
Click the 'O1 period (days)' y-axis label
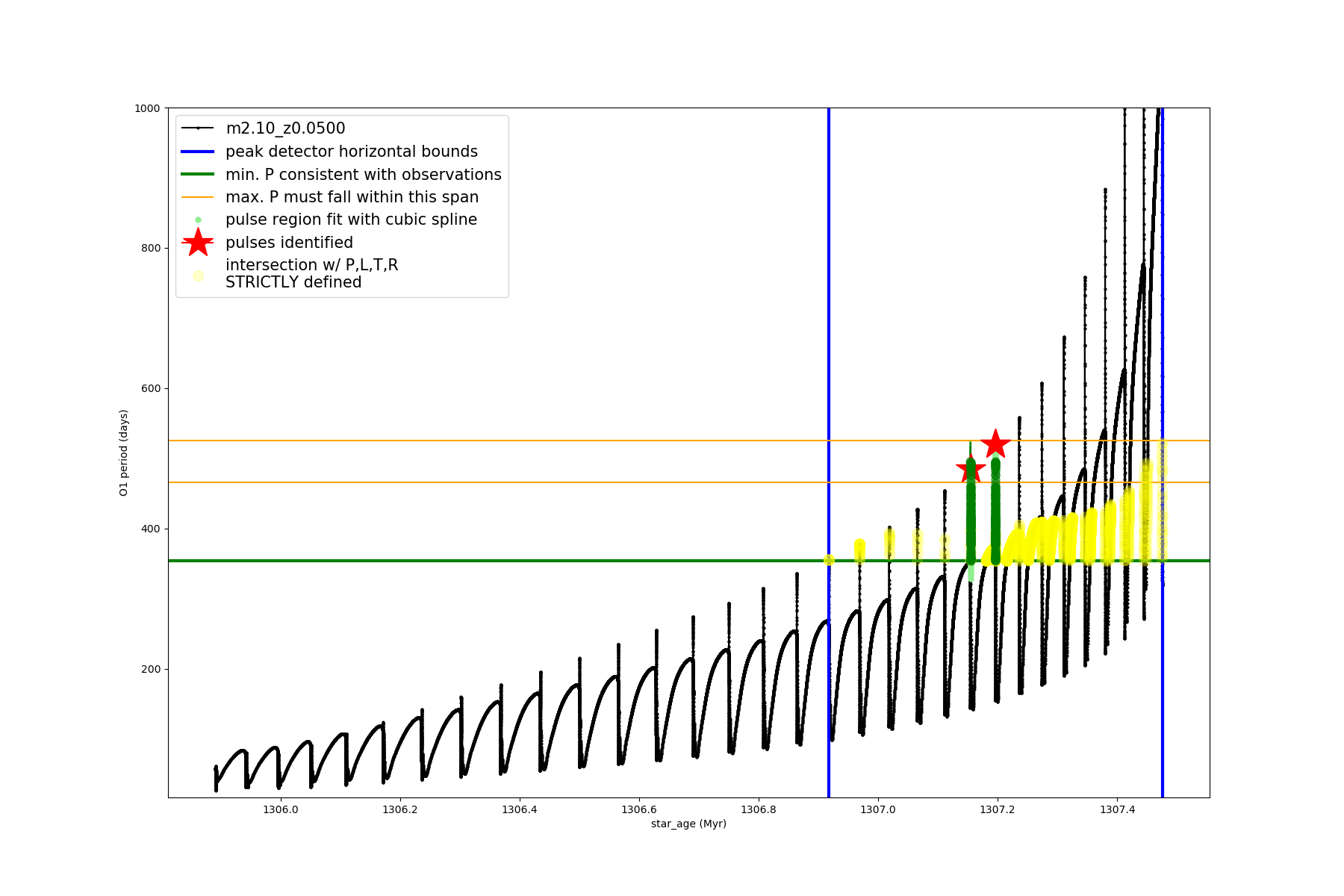coord(124,452)
